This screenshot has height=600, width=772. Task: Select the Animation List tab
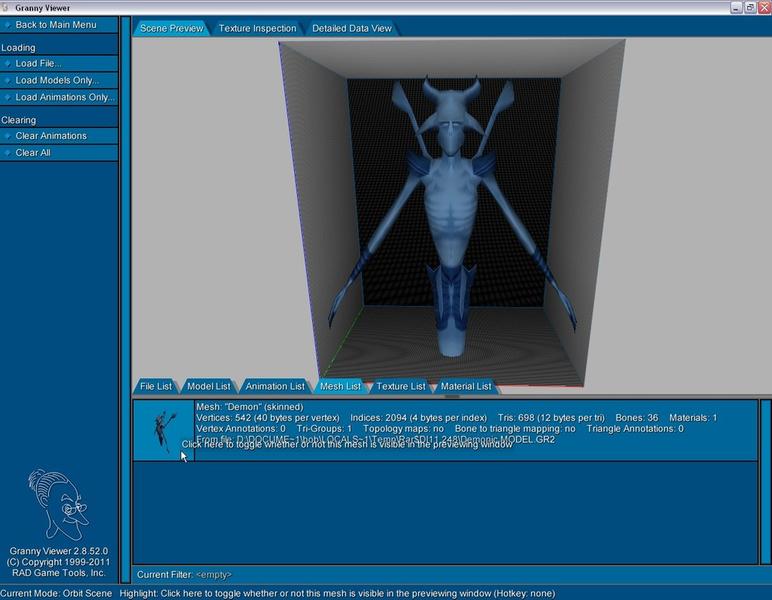tap(275, 386)
